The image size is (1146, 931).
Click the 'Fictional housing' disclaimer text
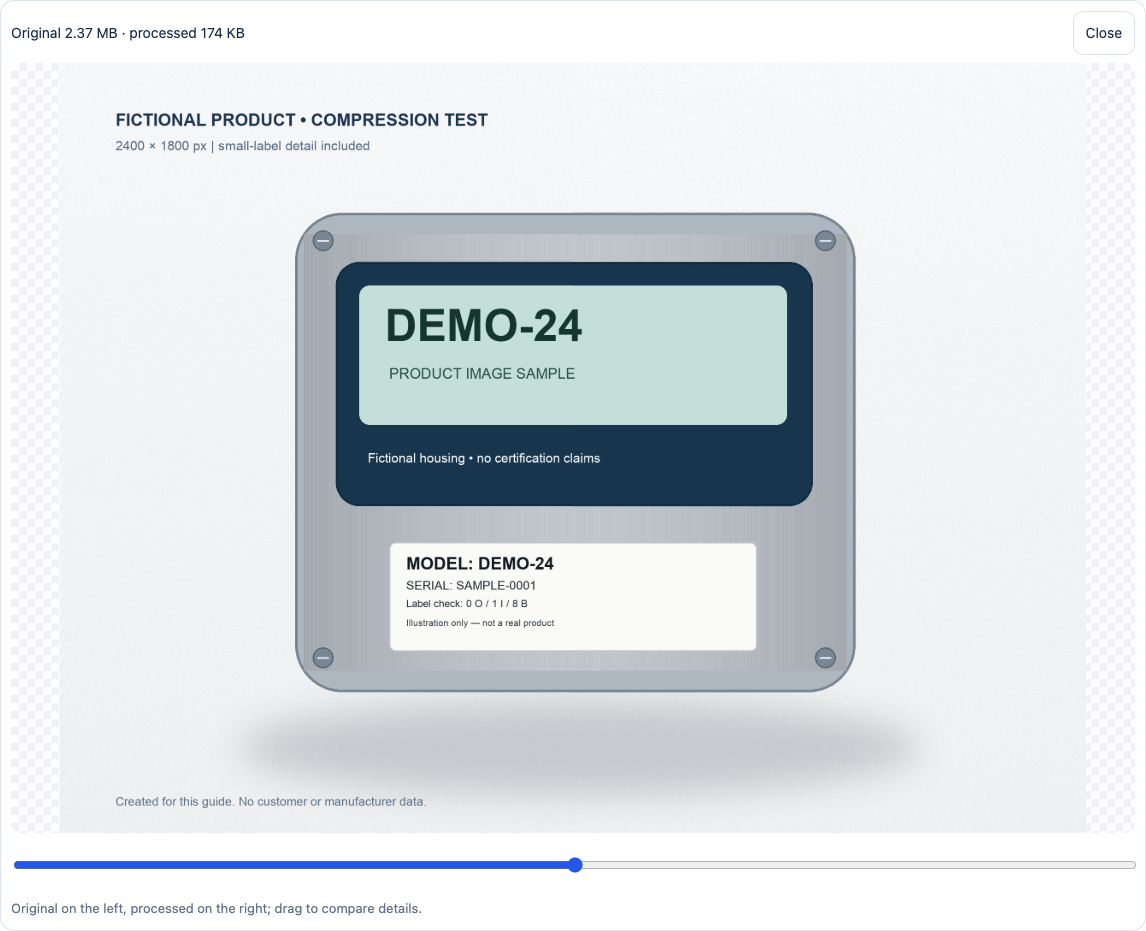[484, 458]
